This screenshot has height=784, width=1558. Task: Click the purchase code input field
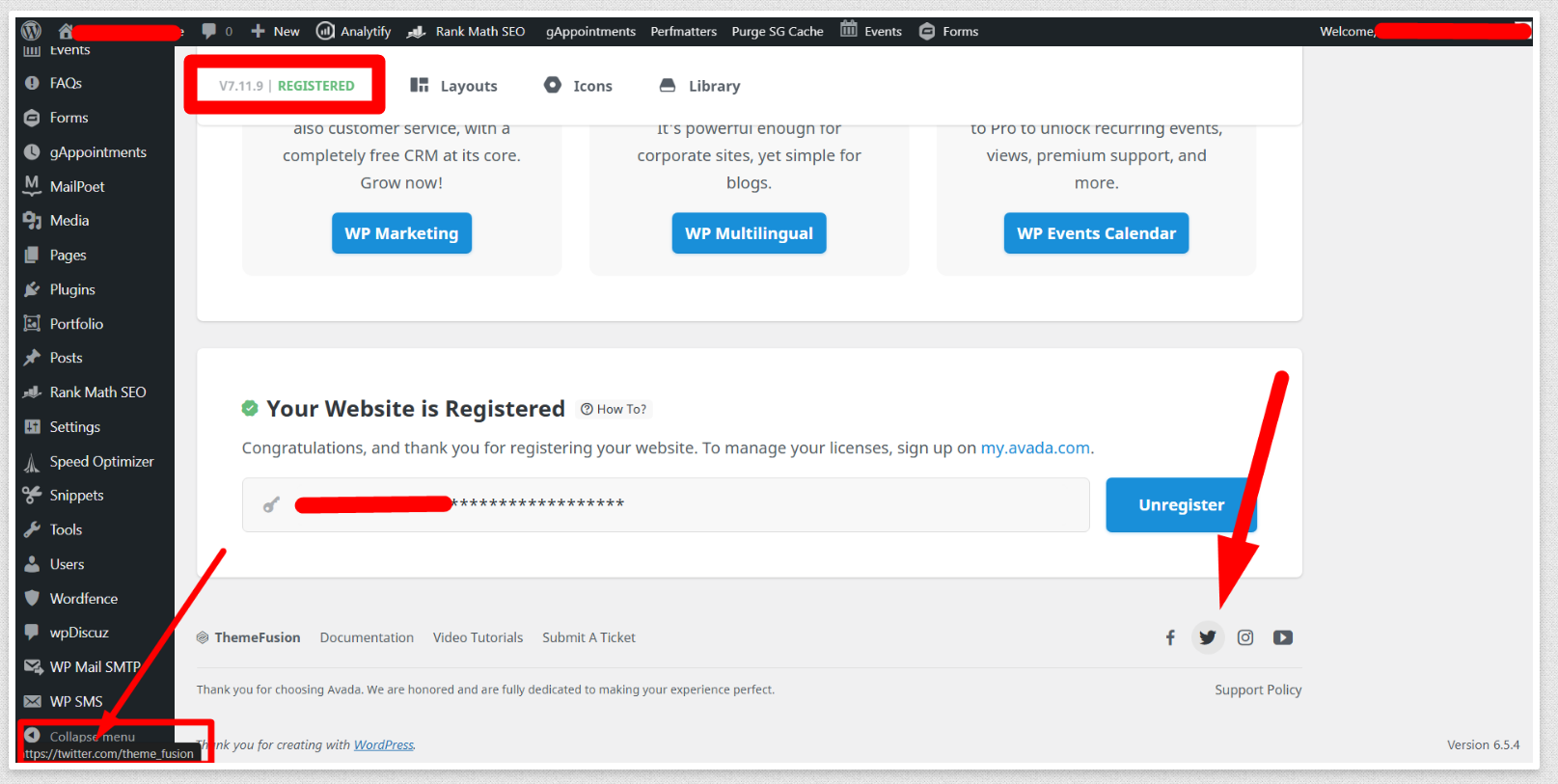point(666,504)
